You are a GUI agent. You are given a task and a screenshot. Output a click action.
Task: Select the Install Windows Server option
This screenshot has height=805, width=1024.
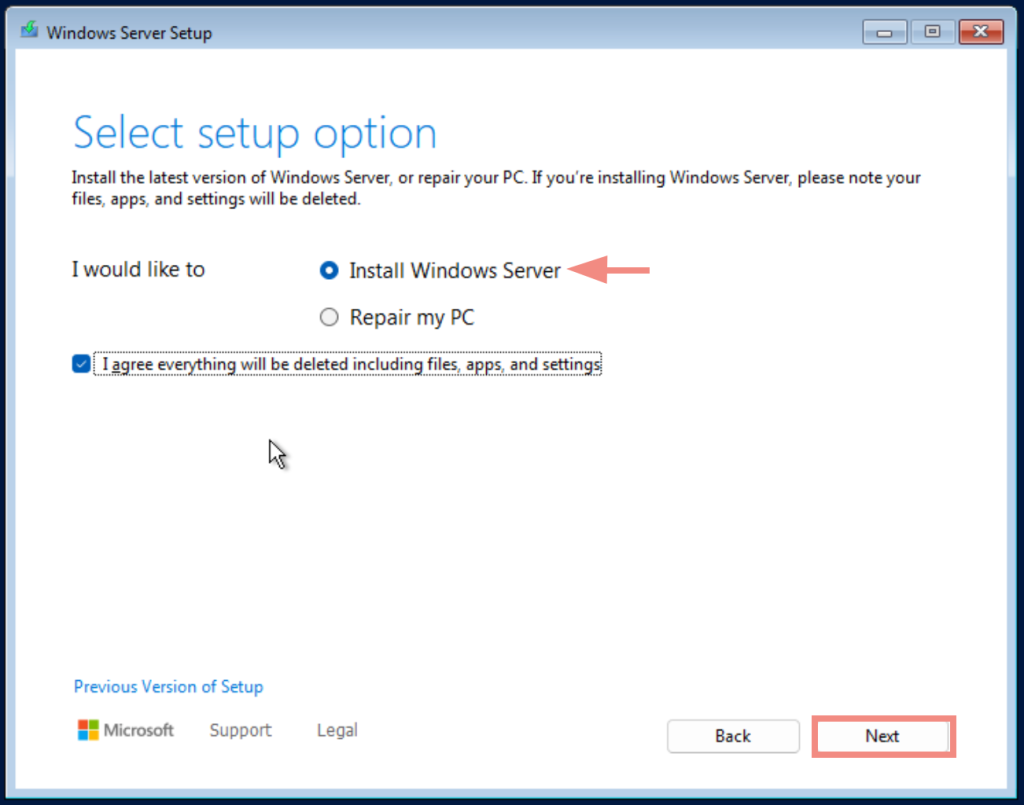[329, 270]
